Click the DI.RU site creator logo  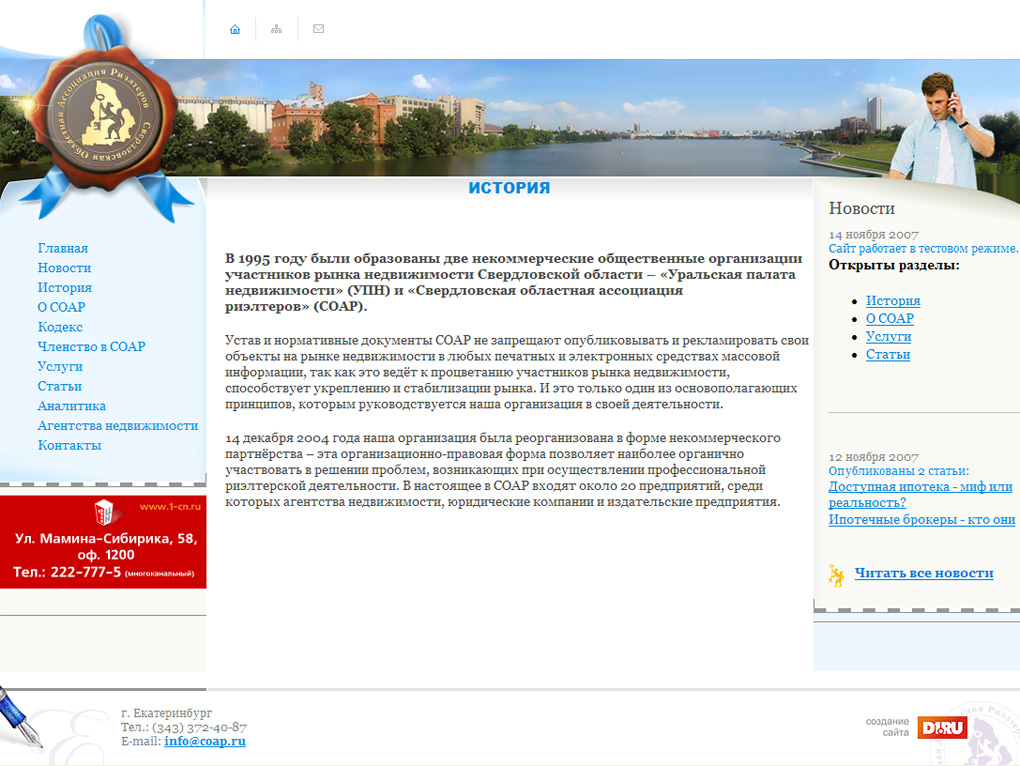point(942,727)
